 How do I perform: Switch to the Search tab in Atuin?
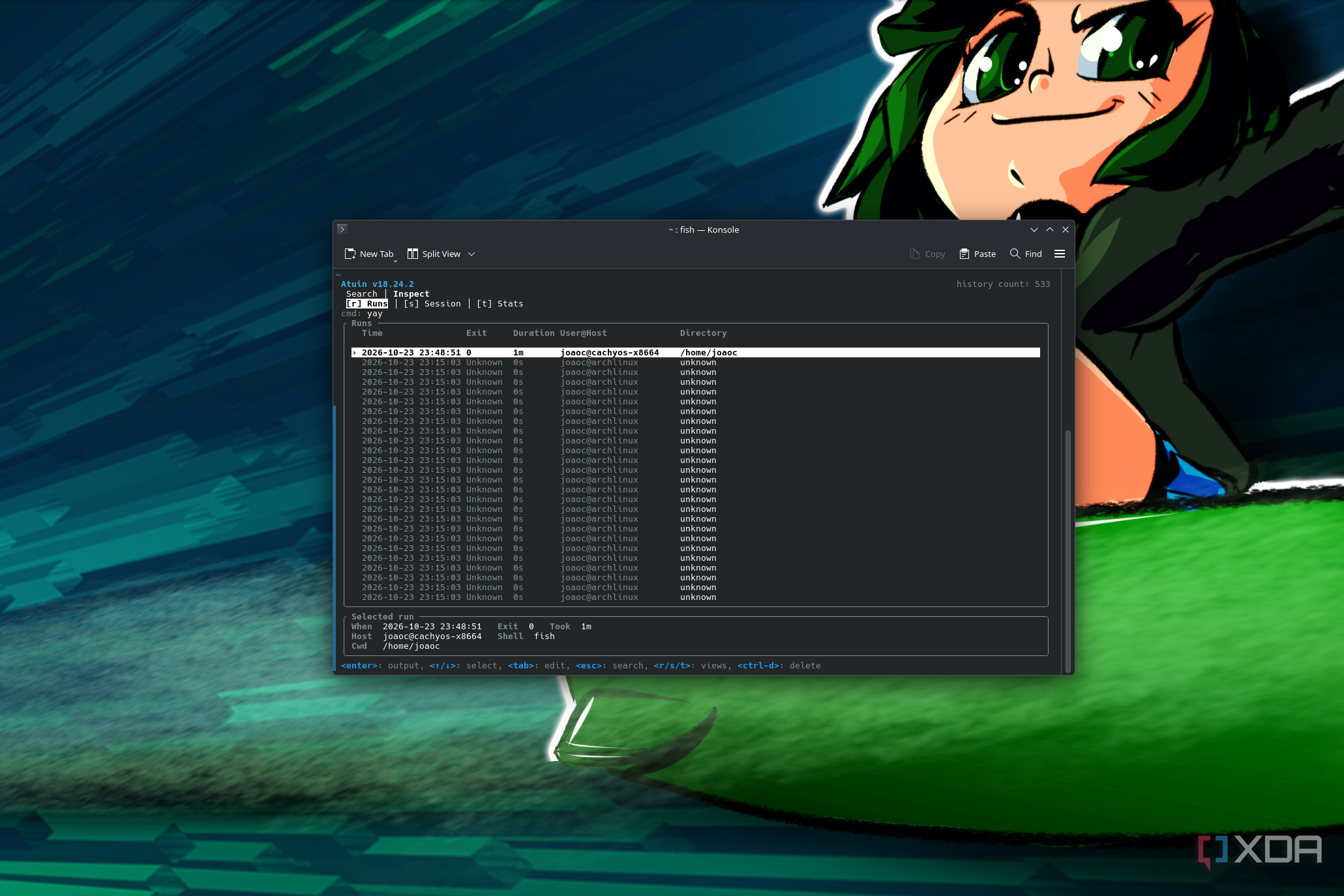[x=362, y=294]
